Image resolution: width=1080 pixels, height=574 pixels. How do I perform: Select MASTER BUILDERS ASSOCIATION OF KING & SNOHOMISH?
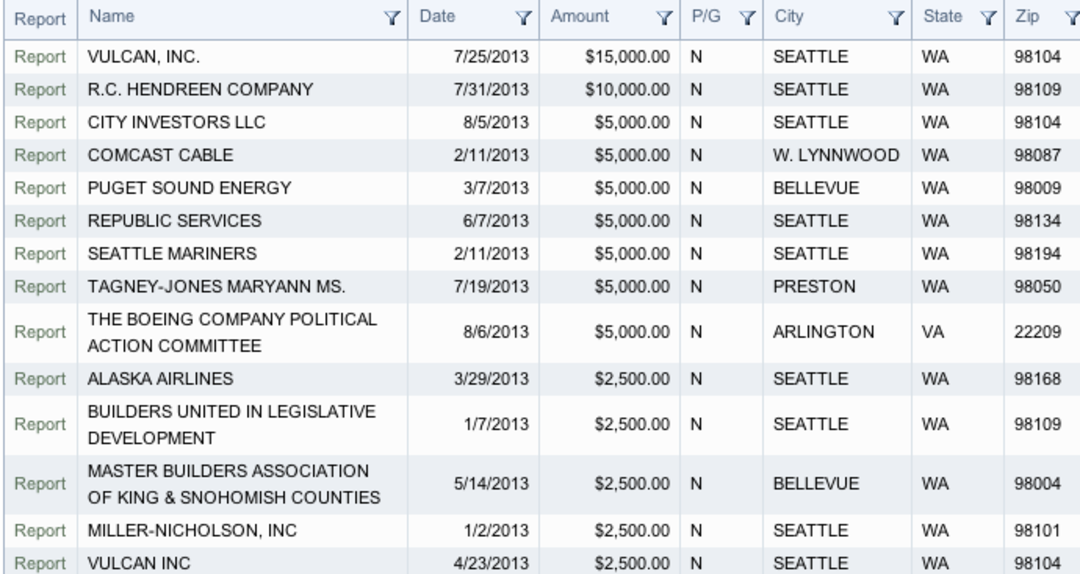coord(234,484)
